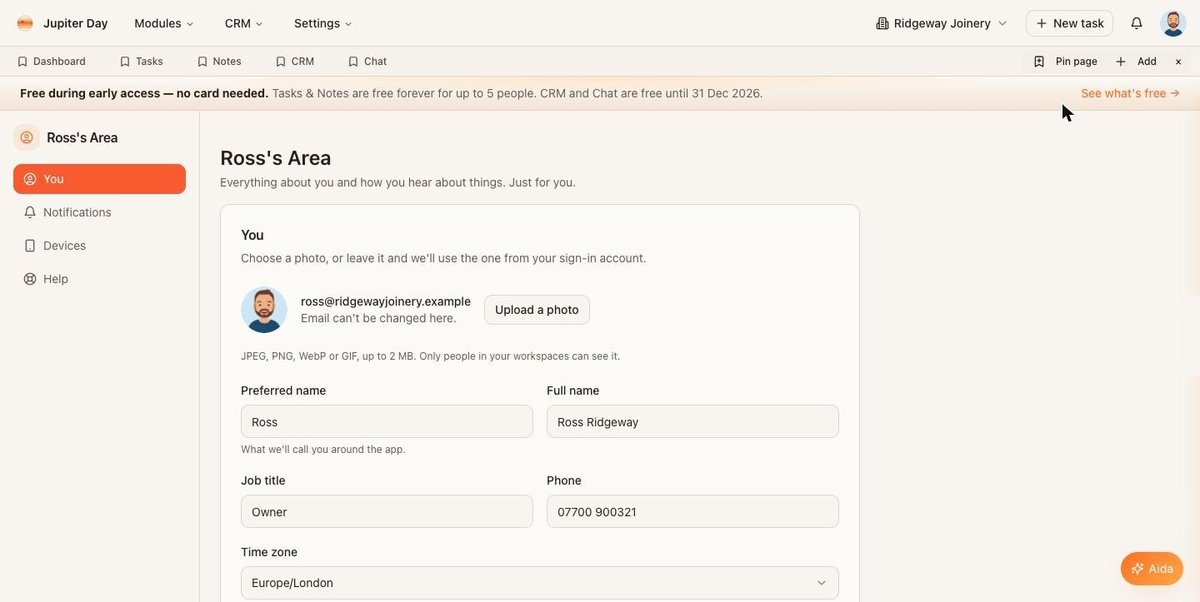Viewport: 1200px width, 602px height.
Task: Click into the Full name field
Action: (693, 422)
